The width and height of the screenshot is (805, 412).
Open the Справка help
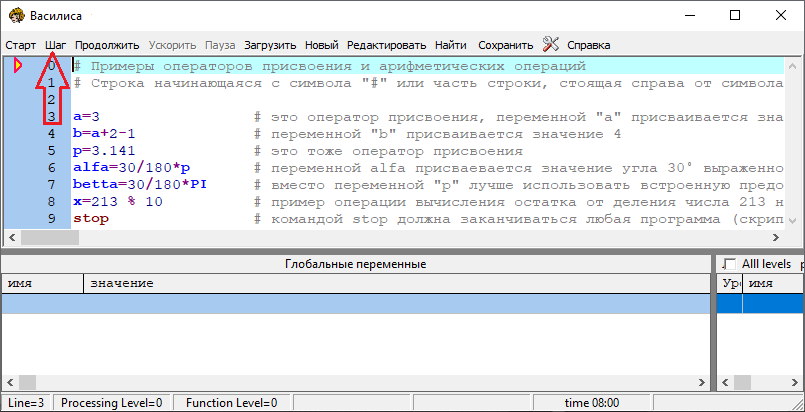coord(588,45)
